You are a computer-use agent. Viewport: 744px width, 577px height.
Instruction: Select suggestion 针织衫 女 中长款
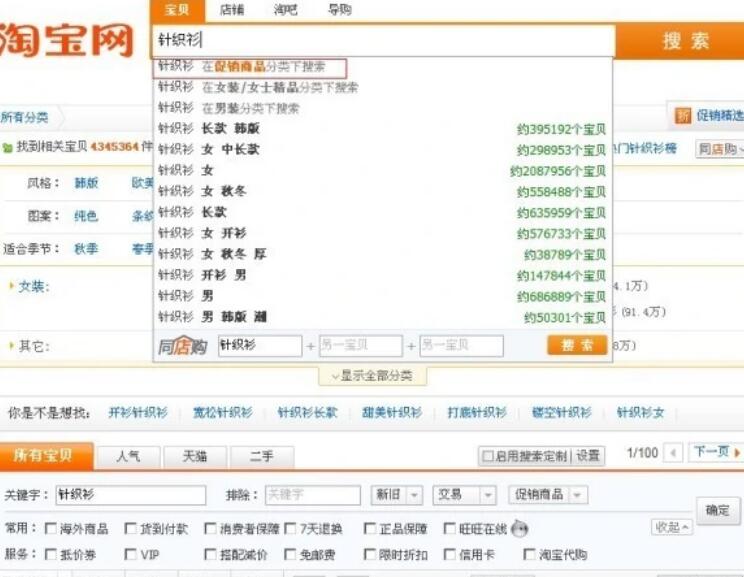382,149
